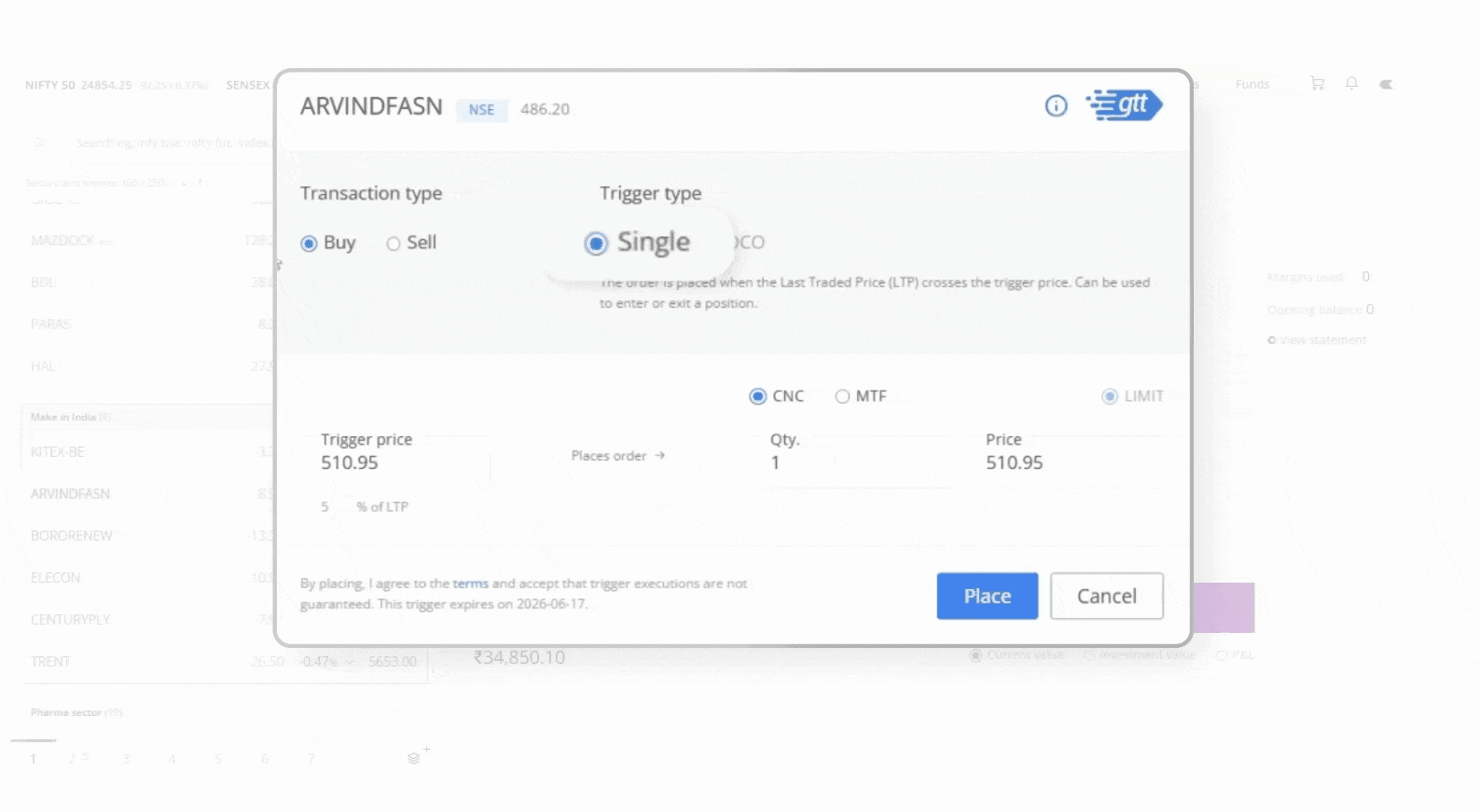Expand the chevron on the TRENT row
Screen dimensions: 1480x812
coord(350,662)
